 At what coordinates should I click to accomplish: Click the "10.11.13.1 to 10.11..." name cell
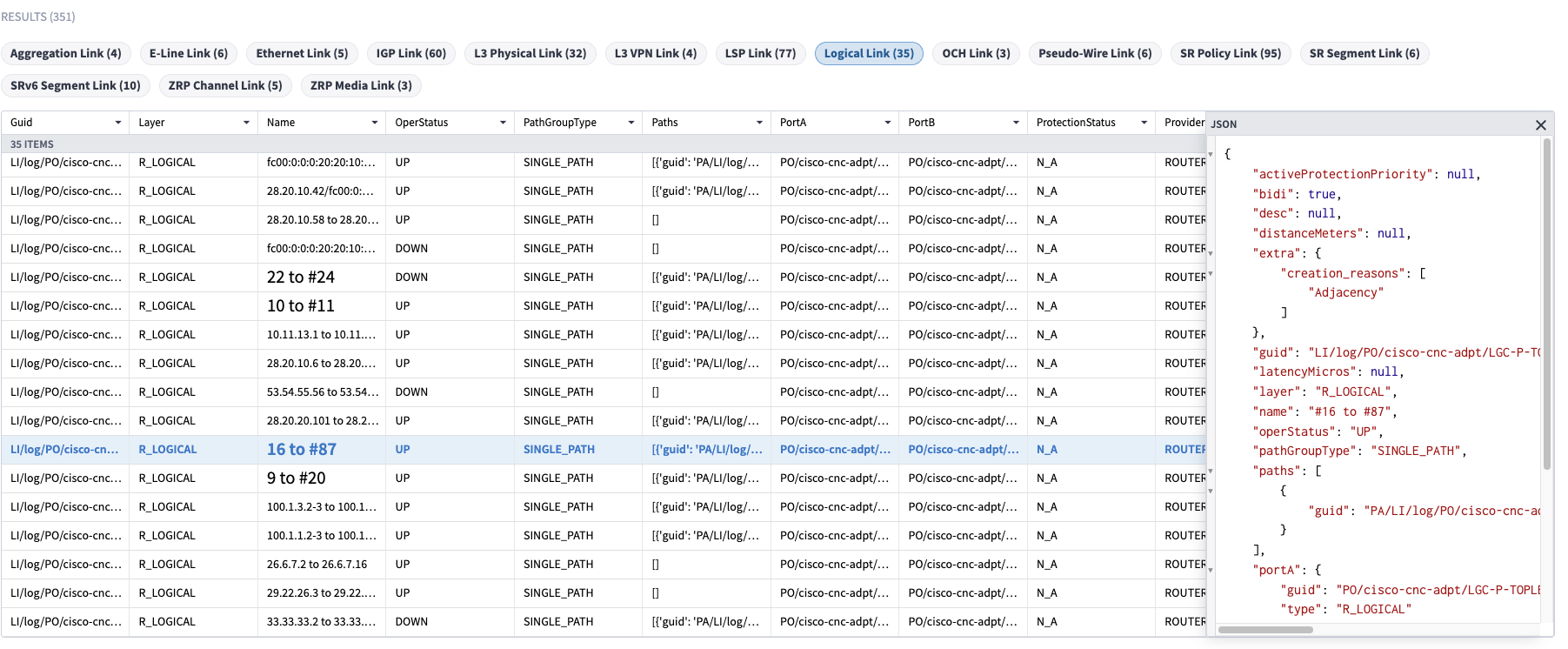point(321,335)
